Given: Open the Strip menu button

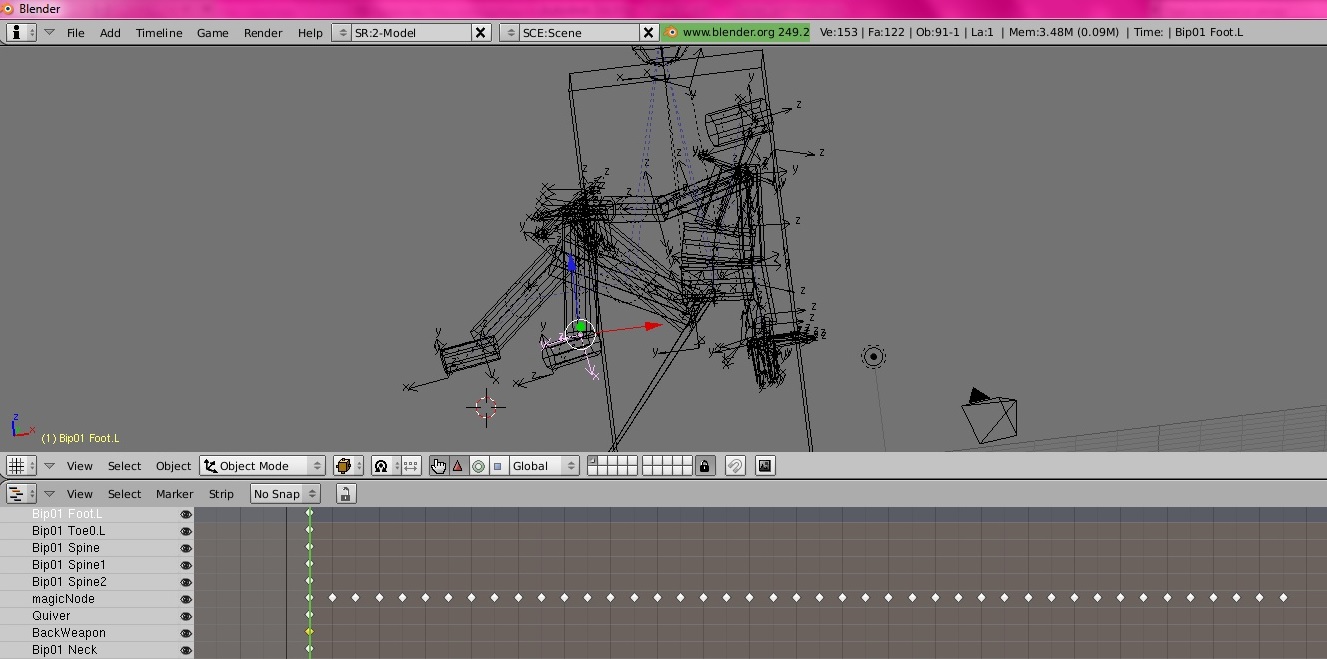Looking at the screenshot, I should point(221,494).
